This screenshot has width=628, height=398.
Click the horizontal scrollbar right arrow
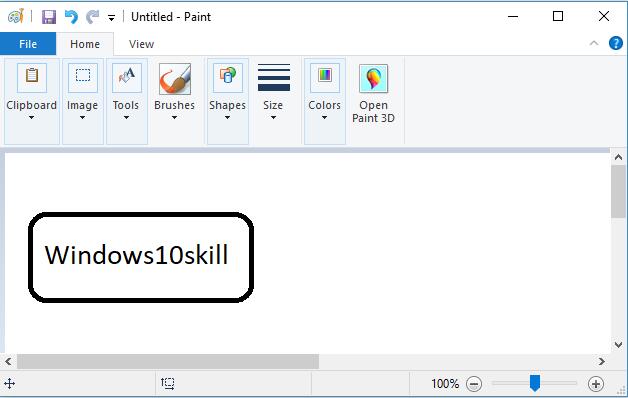click(x=602, y=362)
